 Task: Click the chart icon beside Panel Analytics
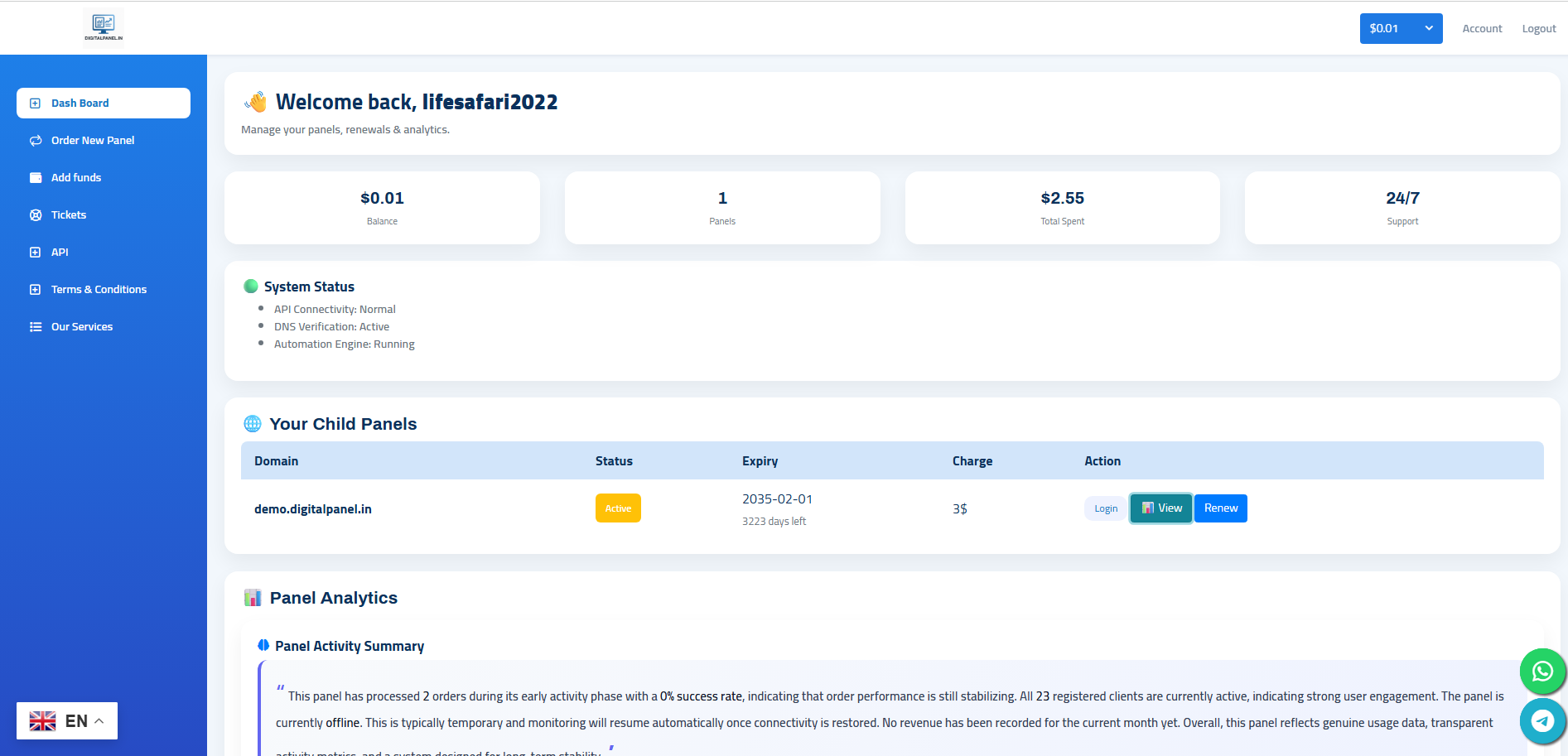tap(253, 598)
